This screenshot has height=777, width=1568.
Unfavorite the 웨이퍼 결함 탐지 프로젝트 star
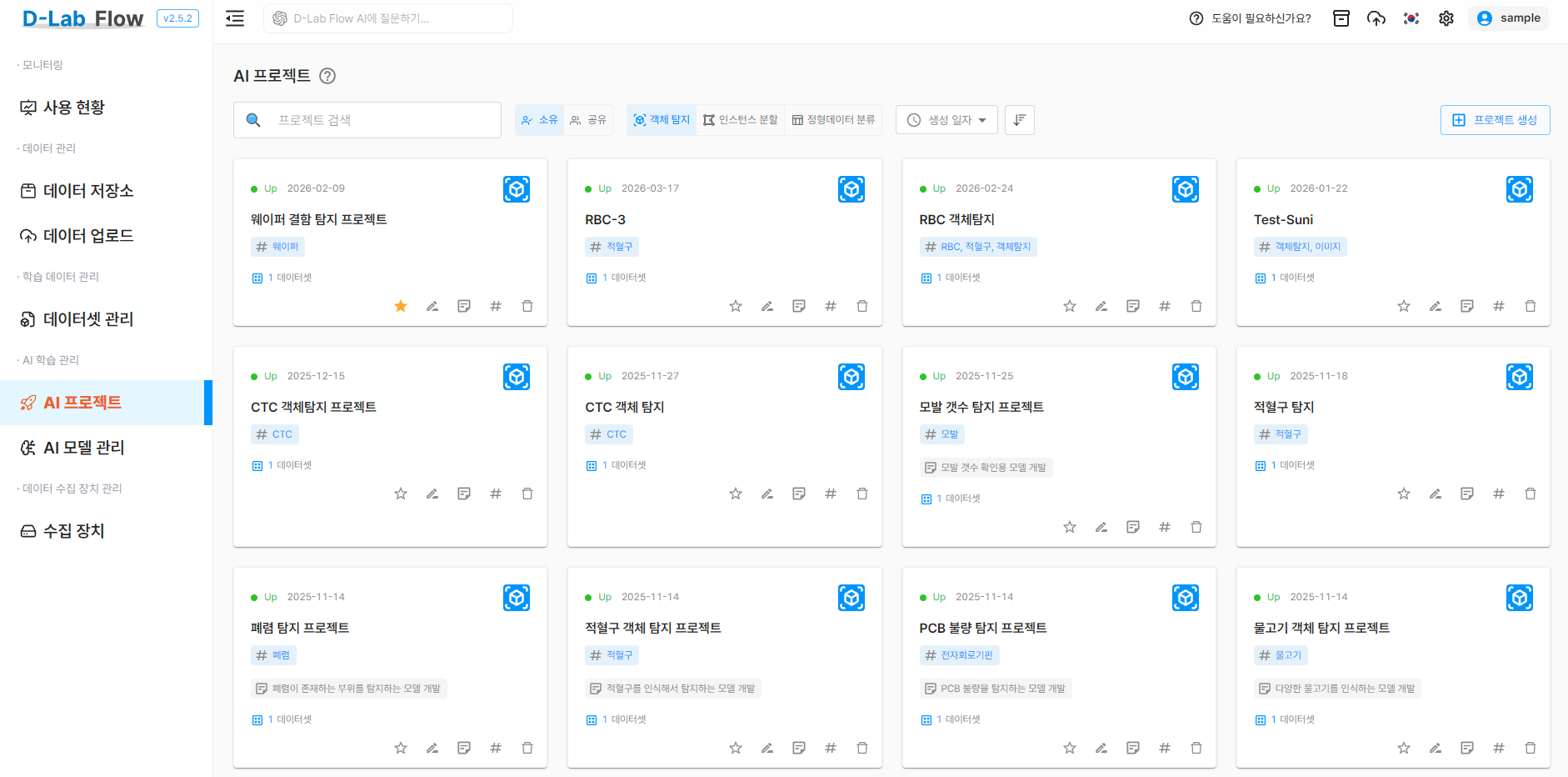tap(401, 306)
